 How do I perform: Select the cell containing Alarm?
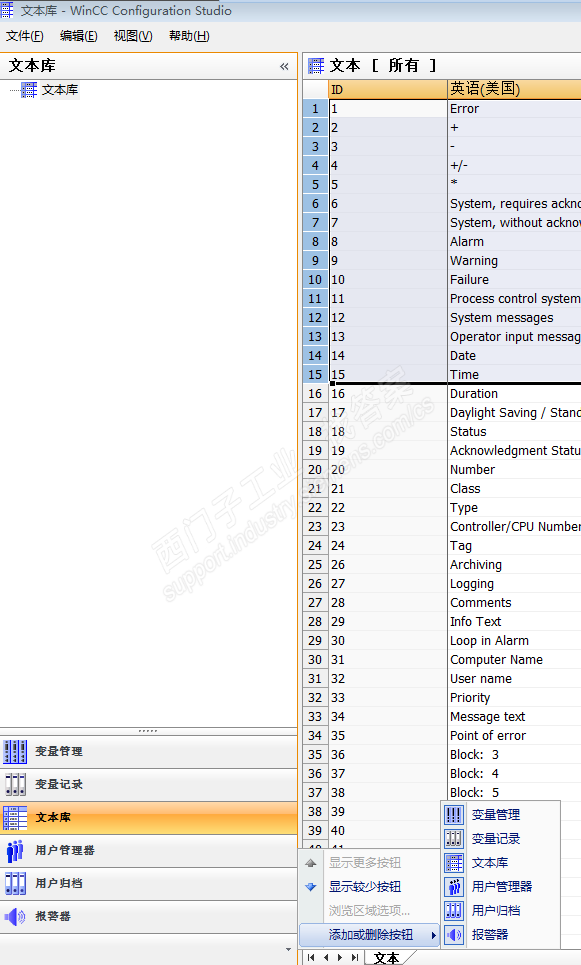pyautogui.click(x=514, y=242)
